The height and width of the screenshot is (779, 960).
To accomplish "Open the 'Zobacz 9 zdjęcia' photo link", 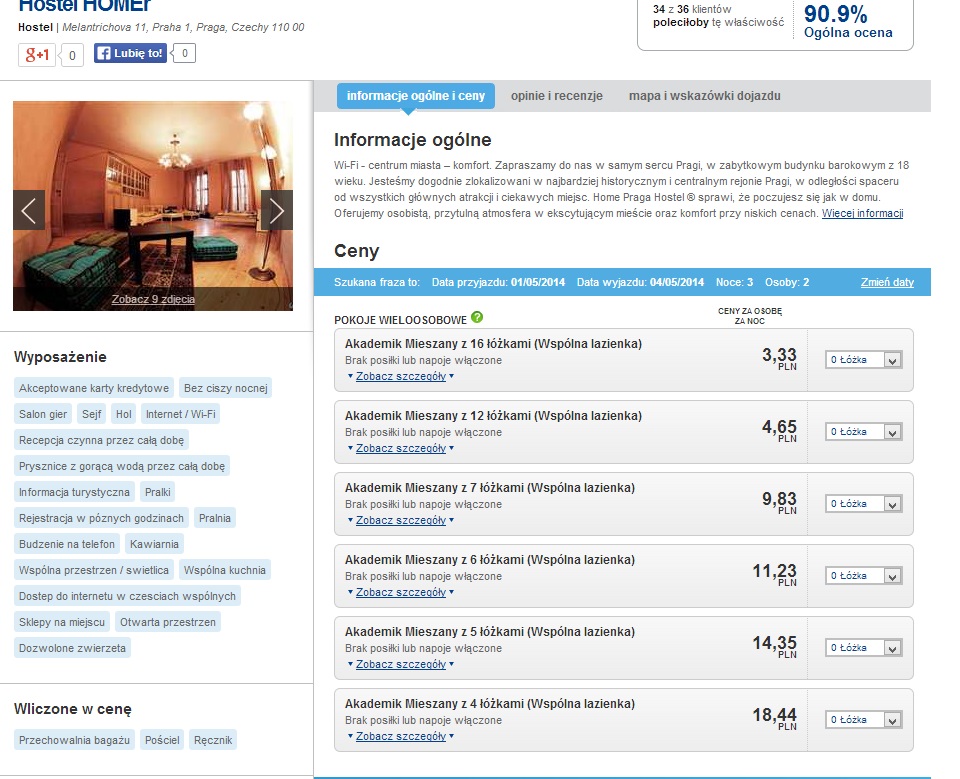I will (x=153, y=299).
